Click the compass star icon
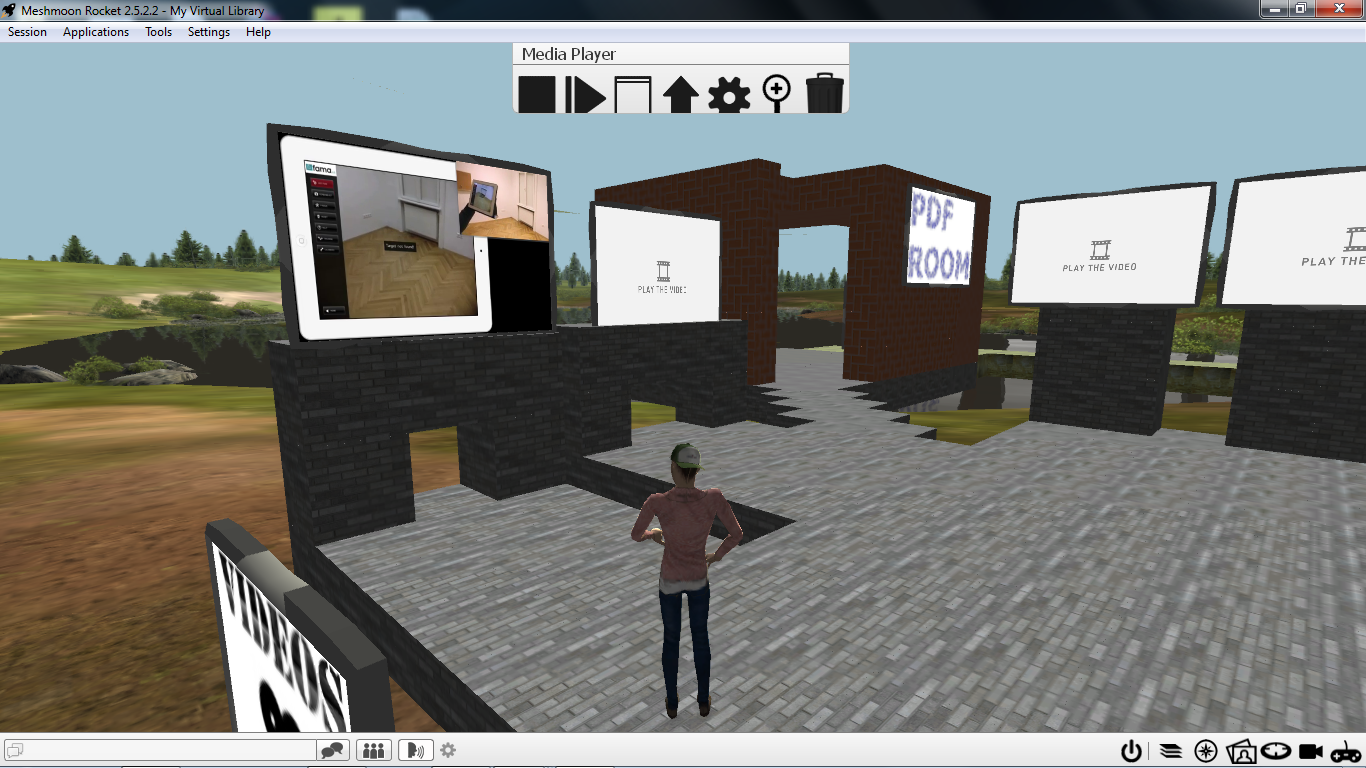Viewport: 1366px width, 768px height. (1206, 751)
